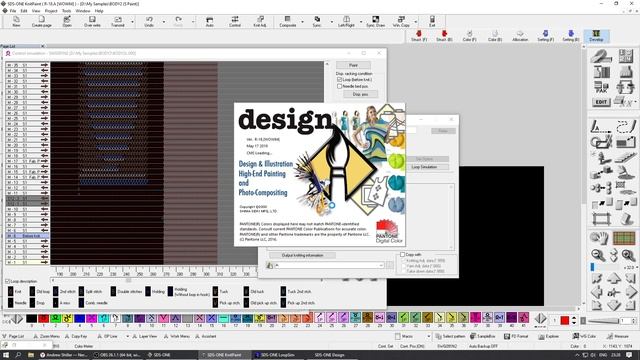Click the Left/Right toolbar icon
640x360 pixels.
click(x=346, y=21)
